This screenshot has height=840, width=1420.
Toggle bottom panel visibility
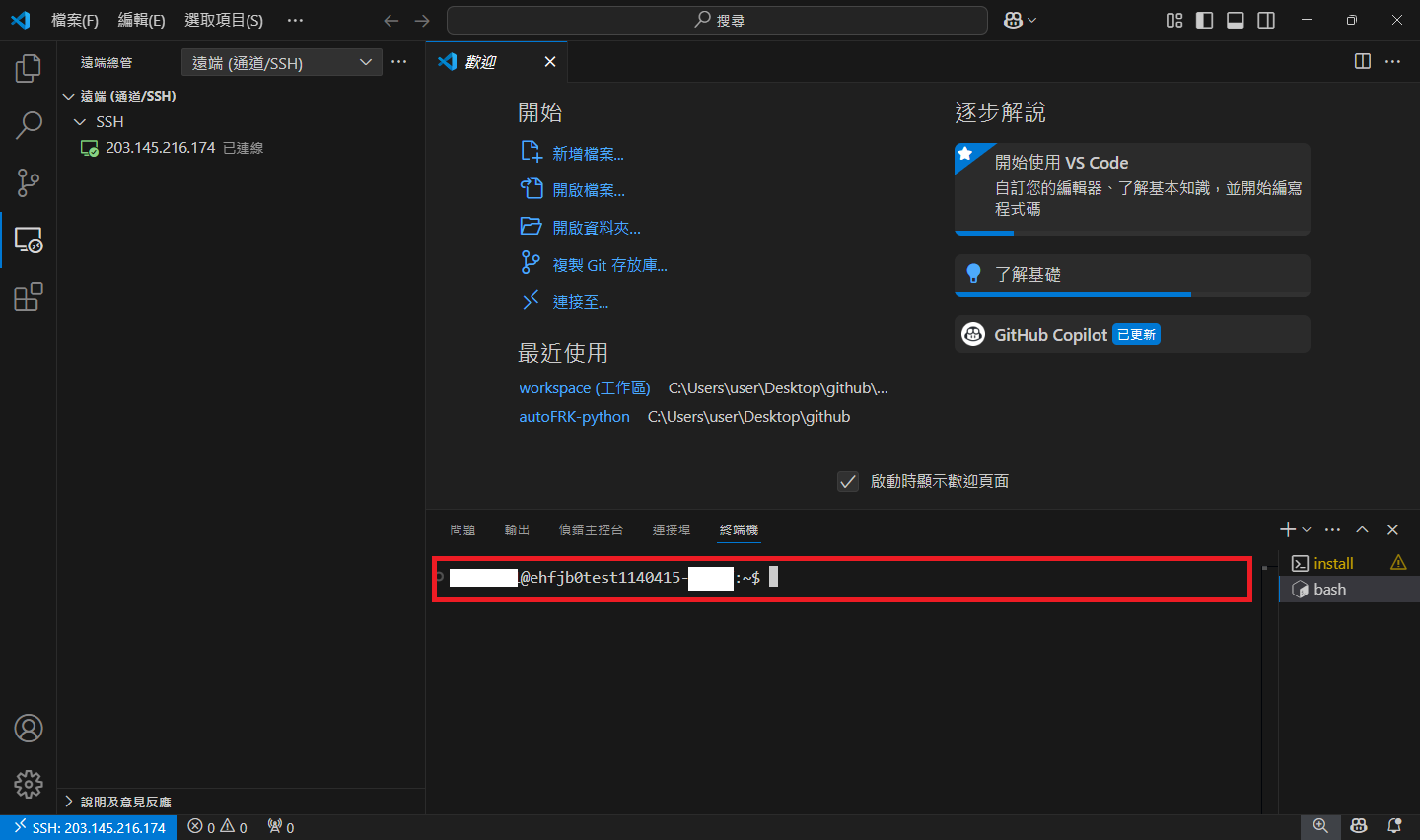(x=1236, y=20)
